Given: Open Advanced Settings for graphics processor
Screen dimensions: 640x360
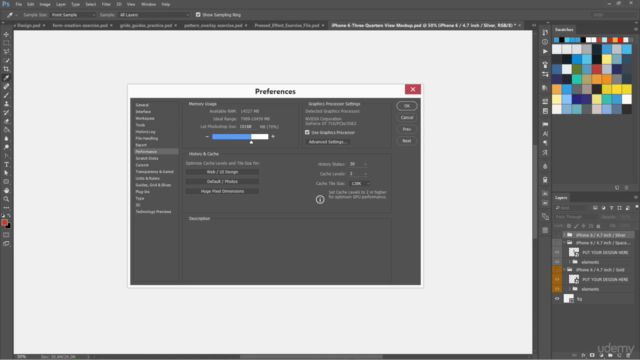Looking at the screenshot, I should (x=328, y=142).
